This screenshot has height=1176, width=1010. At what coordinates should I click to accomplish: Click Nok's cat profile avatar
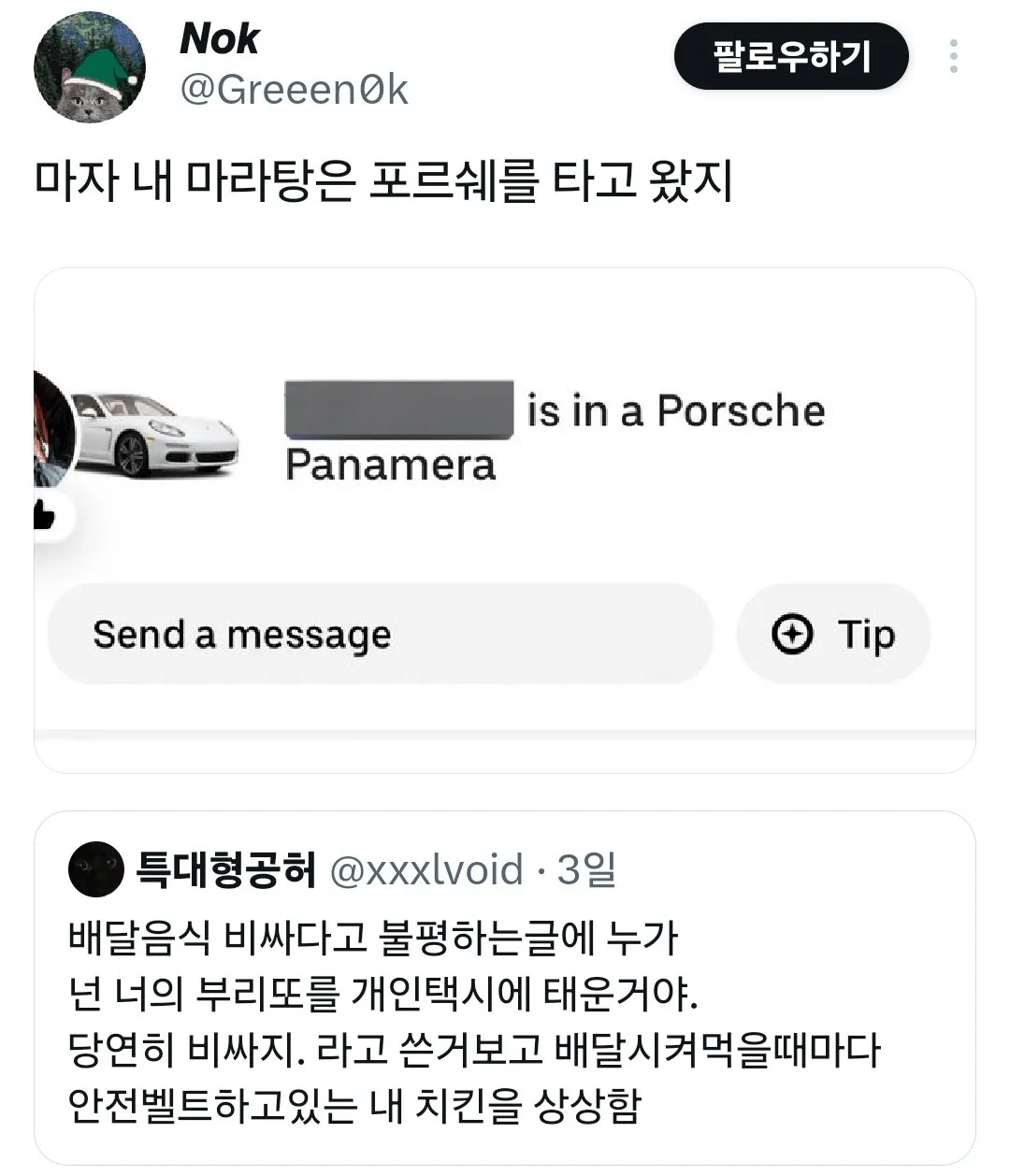[x=90, y=67]
